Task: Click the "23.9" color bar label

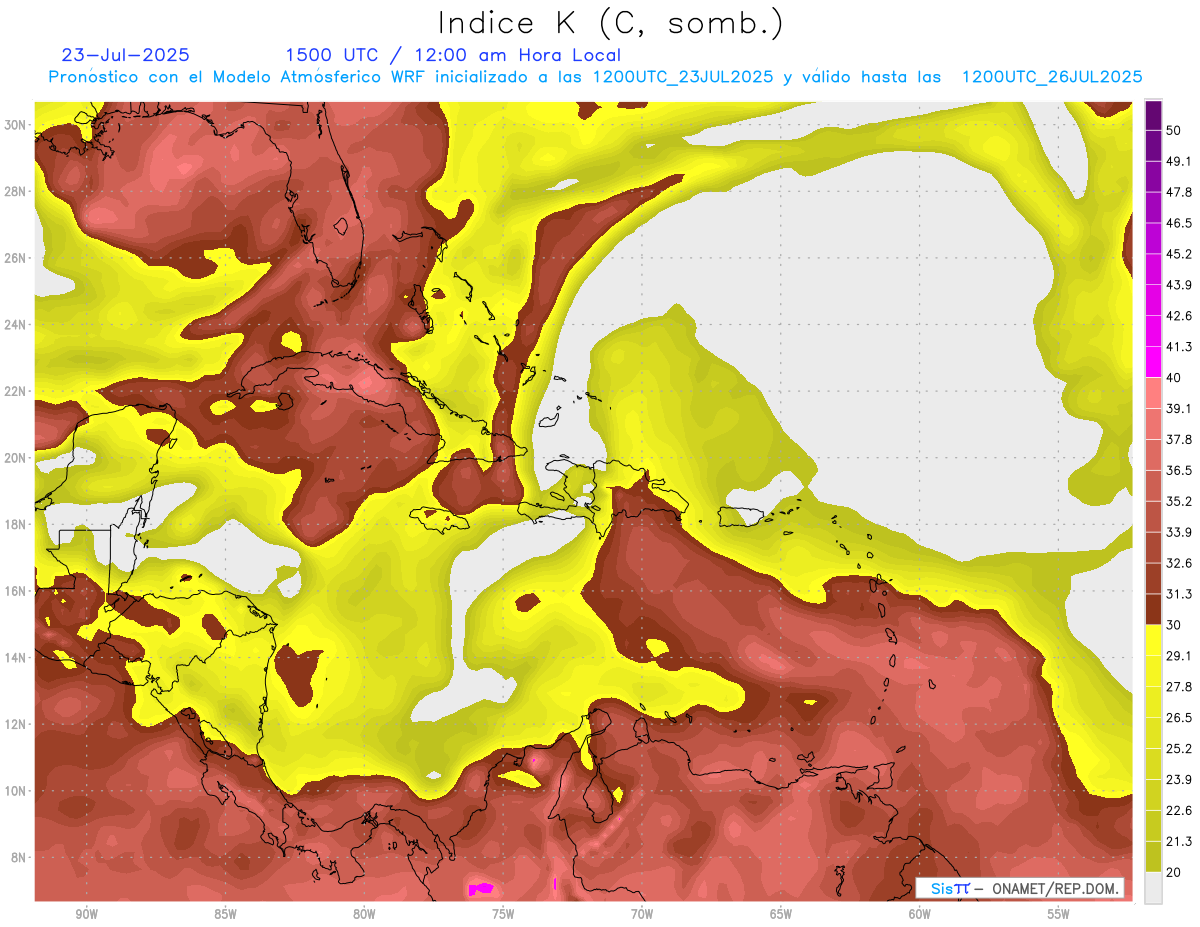Action: (x=1179, y=779)
